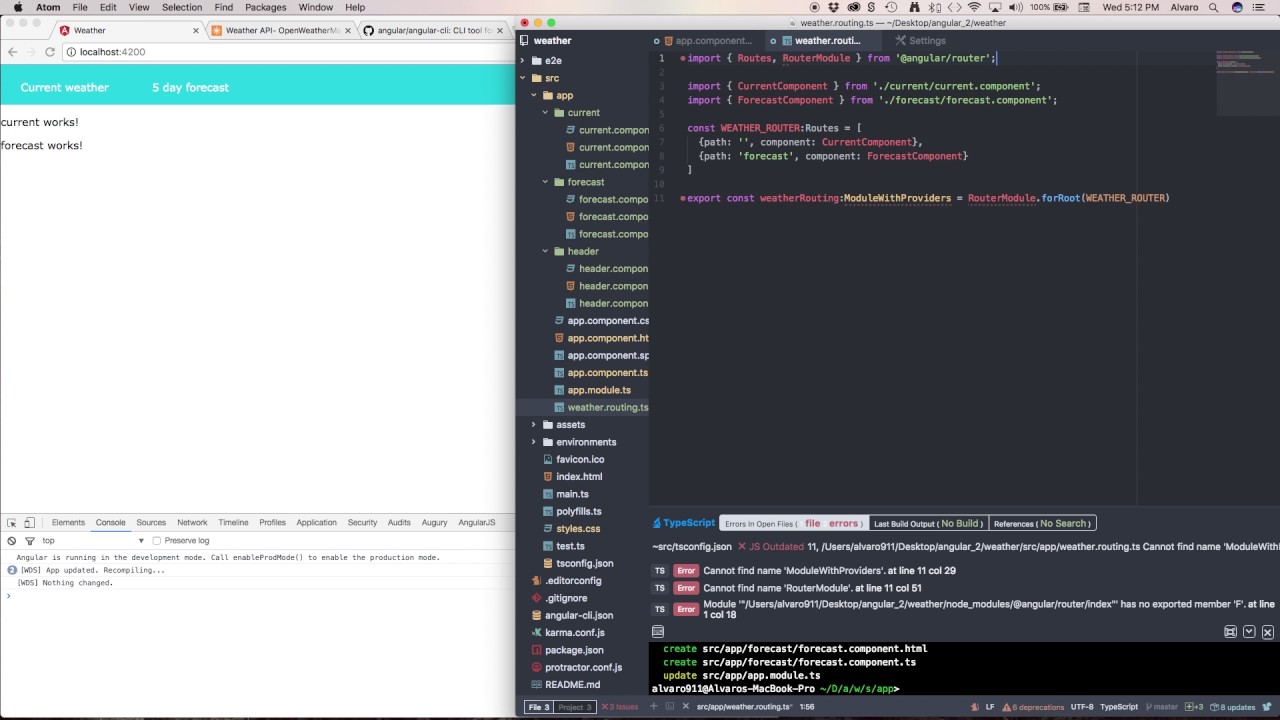Switch to the app.component editor tab
The height and width of the screenshot is (720, 1280).
(707, 41)
